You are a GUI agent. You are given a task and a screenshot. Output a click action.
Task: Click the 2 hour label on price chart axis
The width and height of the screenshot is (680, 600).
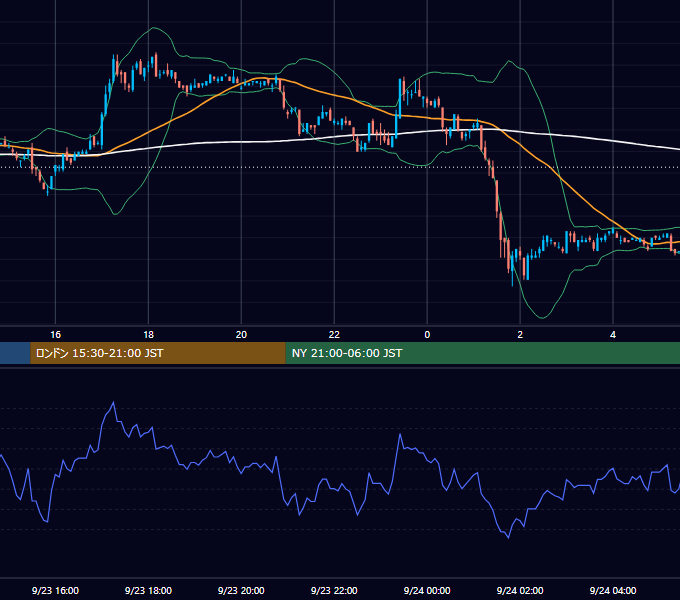520,335
